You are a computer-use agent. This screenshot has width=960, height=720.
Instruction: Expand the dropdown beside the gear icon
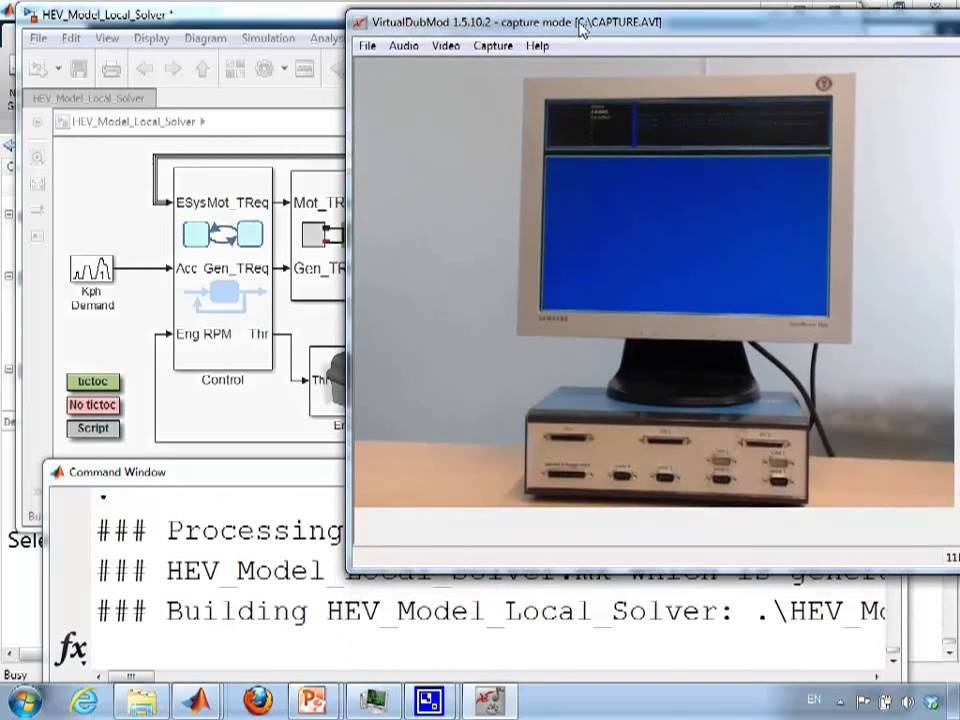click(284, 69)
